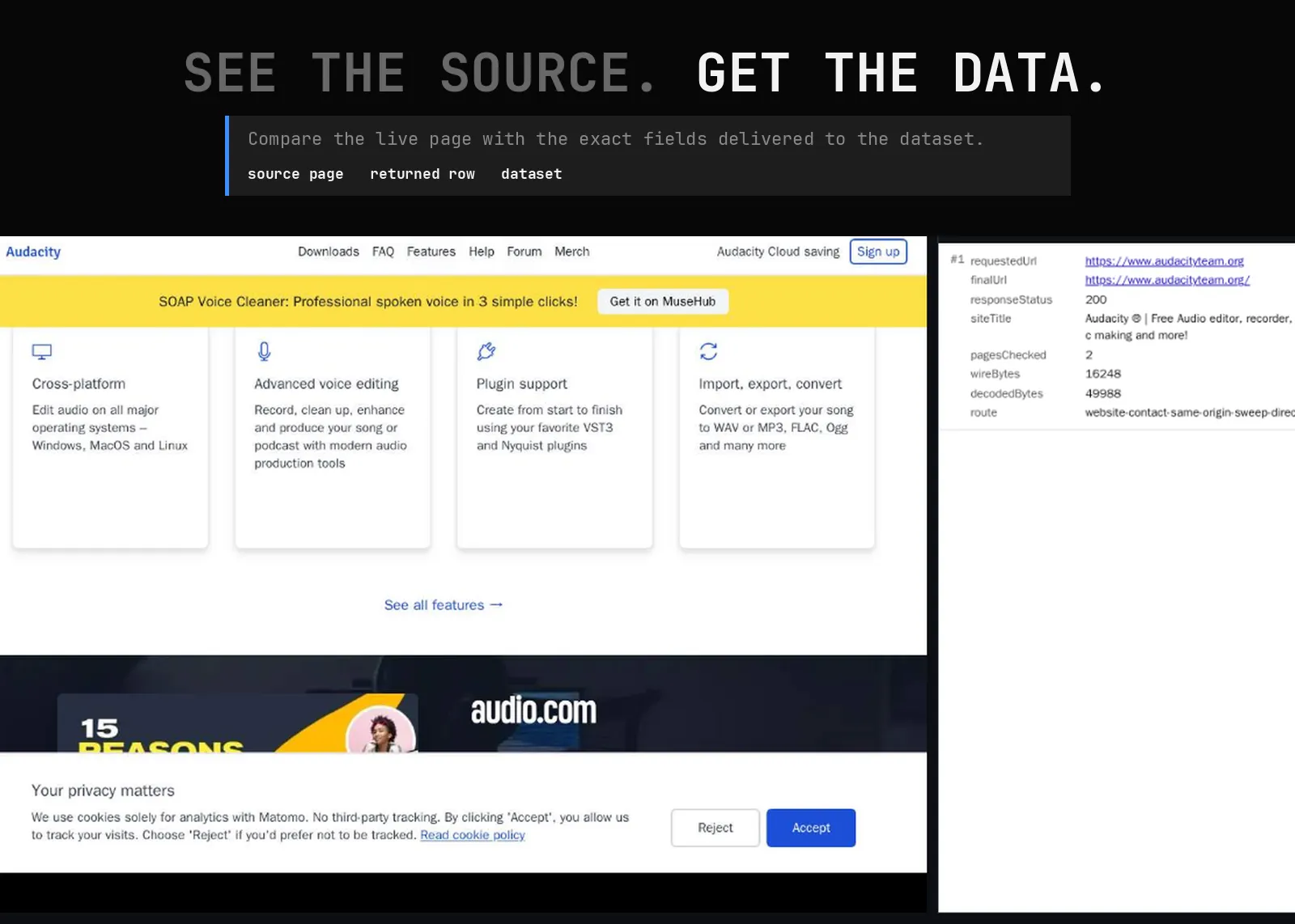The image size is (1295, 924).
Task: Click the decodedBytes value 49988
Action: point(1103,393)
